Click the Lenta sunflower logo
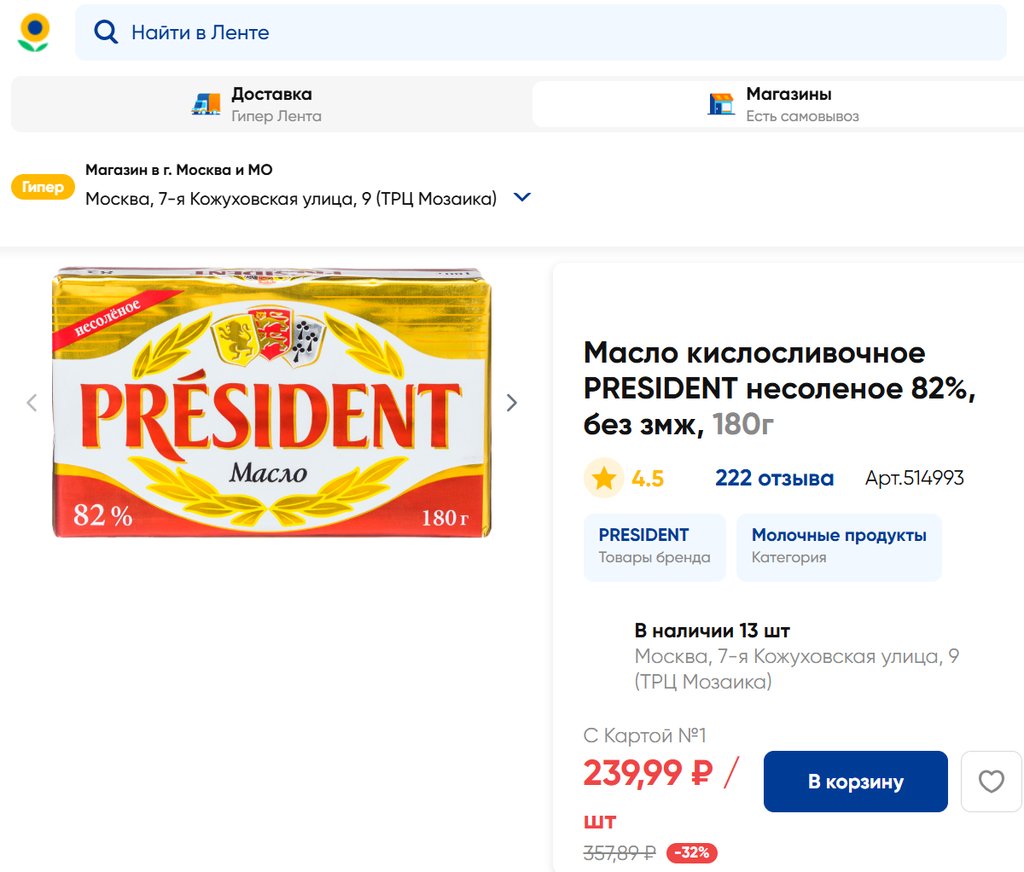Screen dimensions: 1024x872 click(x=34, y=32)
